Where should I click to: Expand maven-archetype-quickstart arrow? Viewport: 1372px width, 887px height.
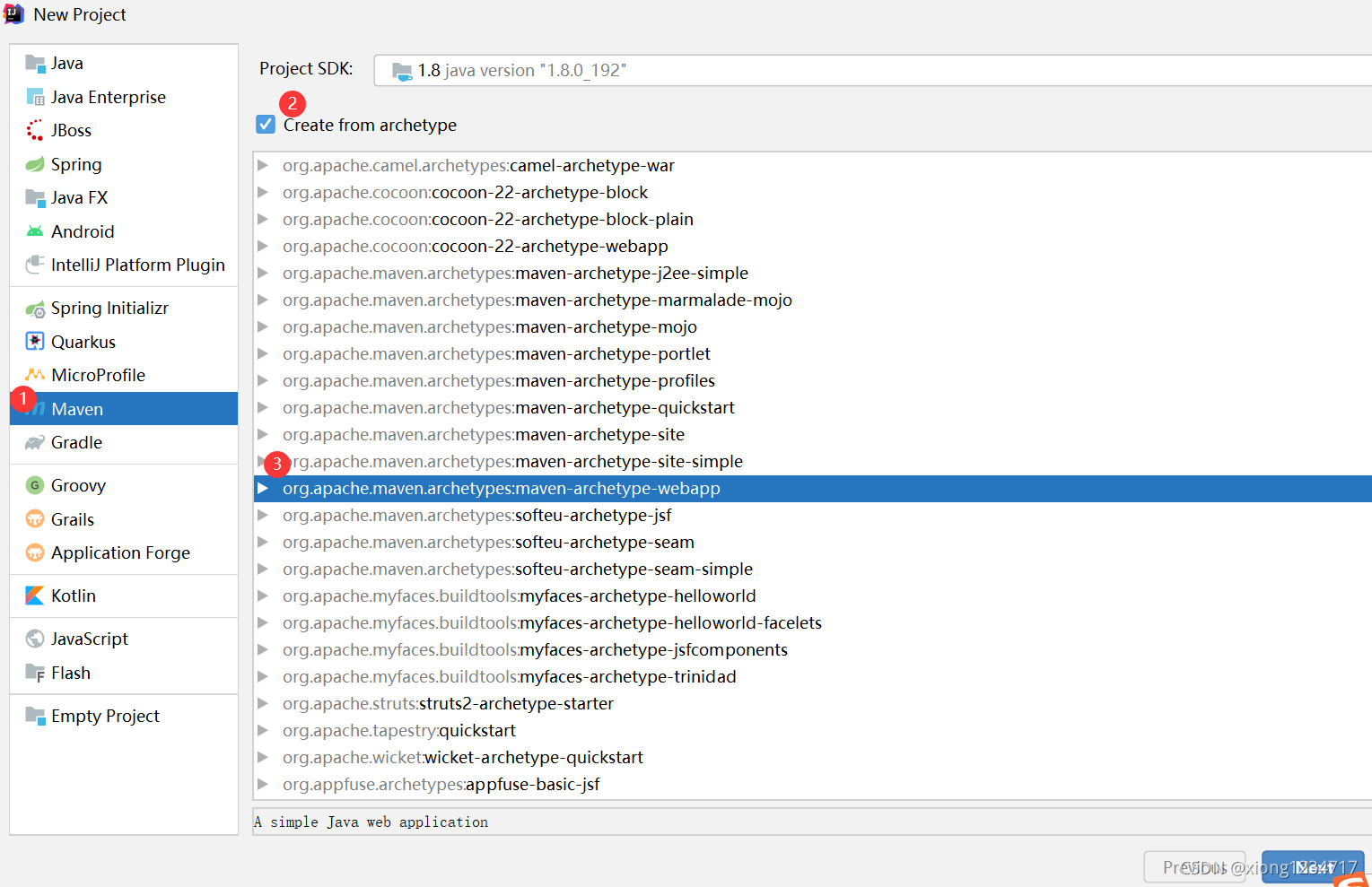263,407
